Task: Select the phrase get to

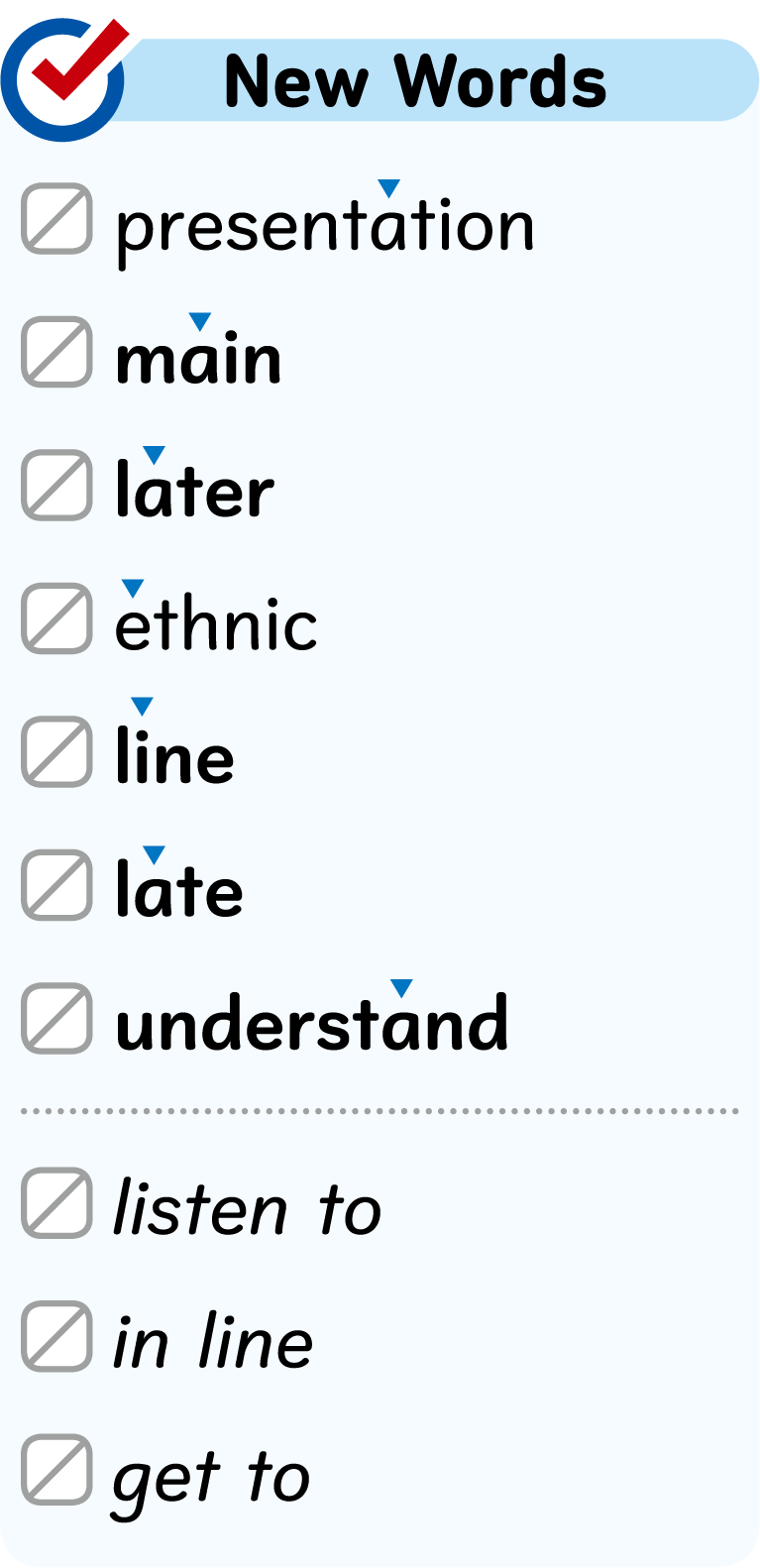Action: (x=211, y=1479)
